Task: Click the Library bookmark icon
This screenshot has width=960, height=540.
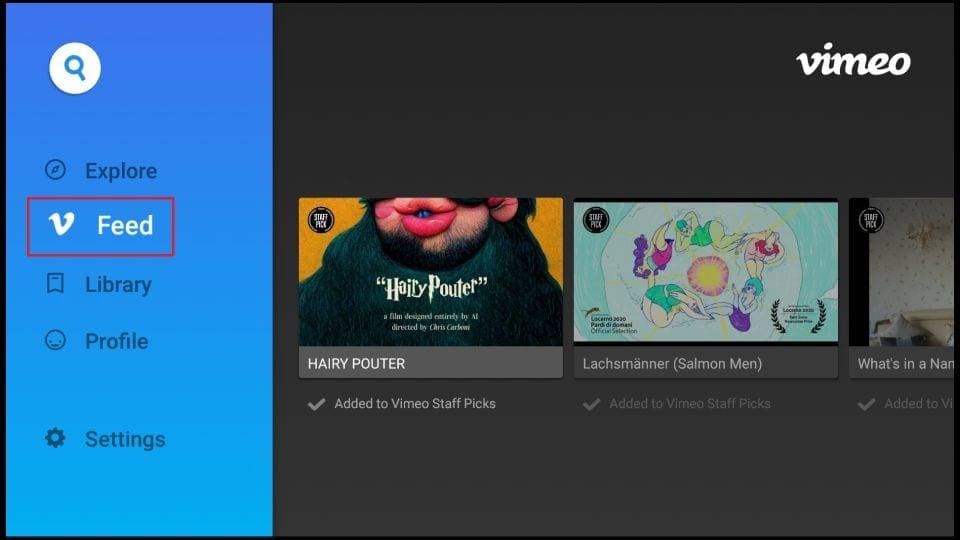Action: click(x=56, y=283)
